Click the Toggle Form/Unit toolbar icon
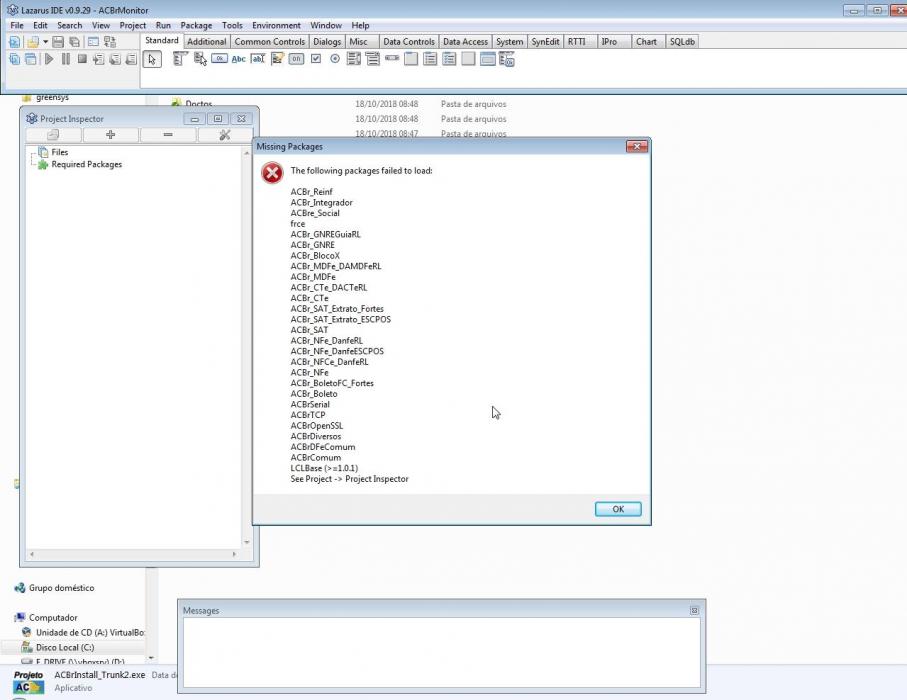This screenshot has width=907, height=700. click(x=110, y=42)
